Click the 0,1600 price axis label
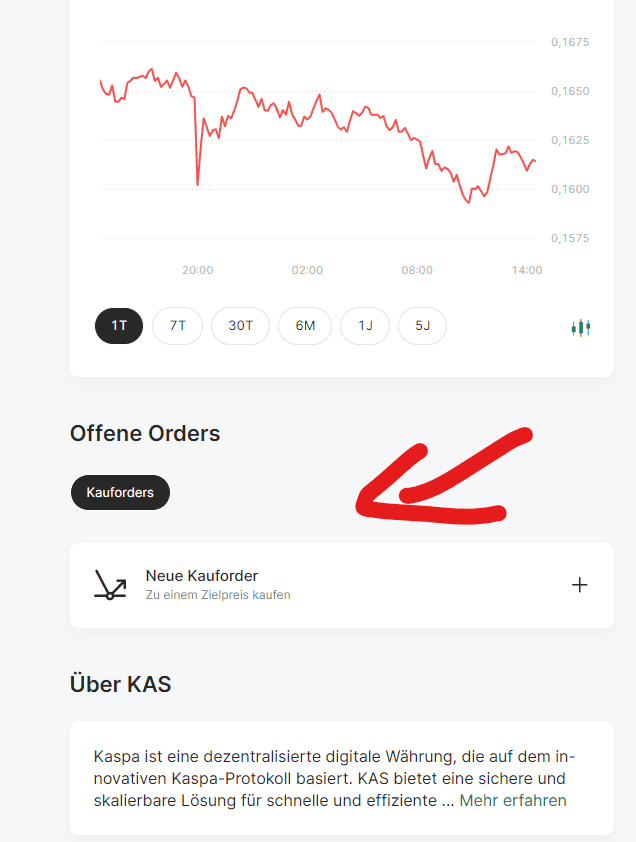 [x=570, y=189]
